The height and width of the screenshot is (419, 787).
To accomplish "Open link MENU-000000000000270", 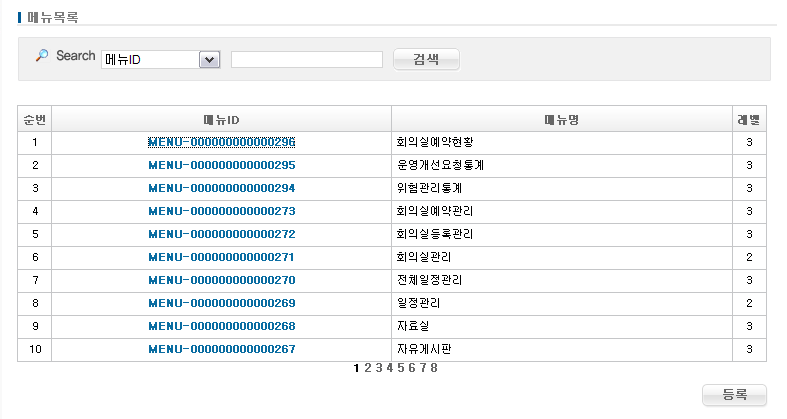I will pyautogui.click(x=221, y=280).
